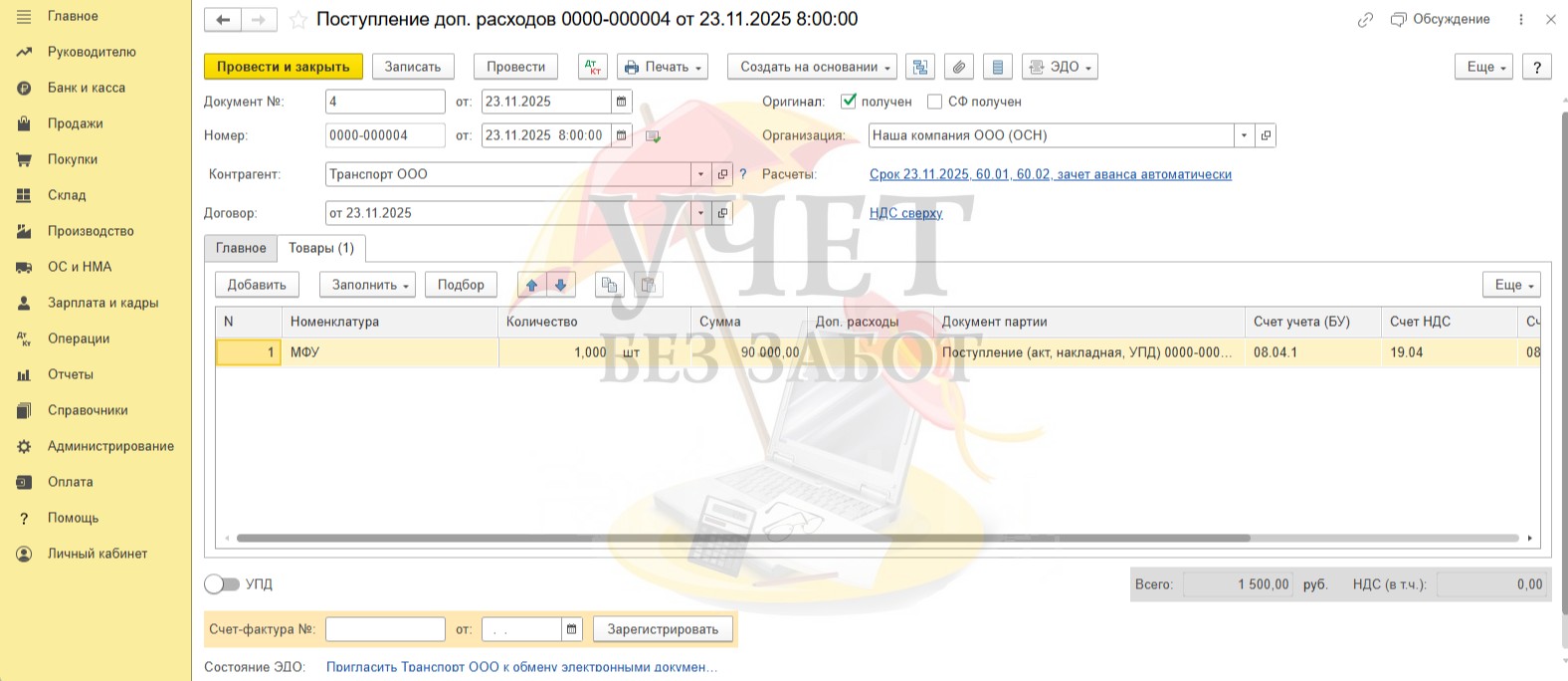This screenshot has width=1568, height=681.
Task: Add a row with Добавить button
Action: 257,285
